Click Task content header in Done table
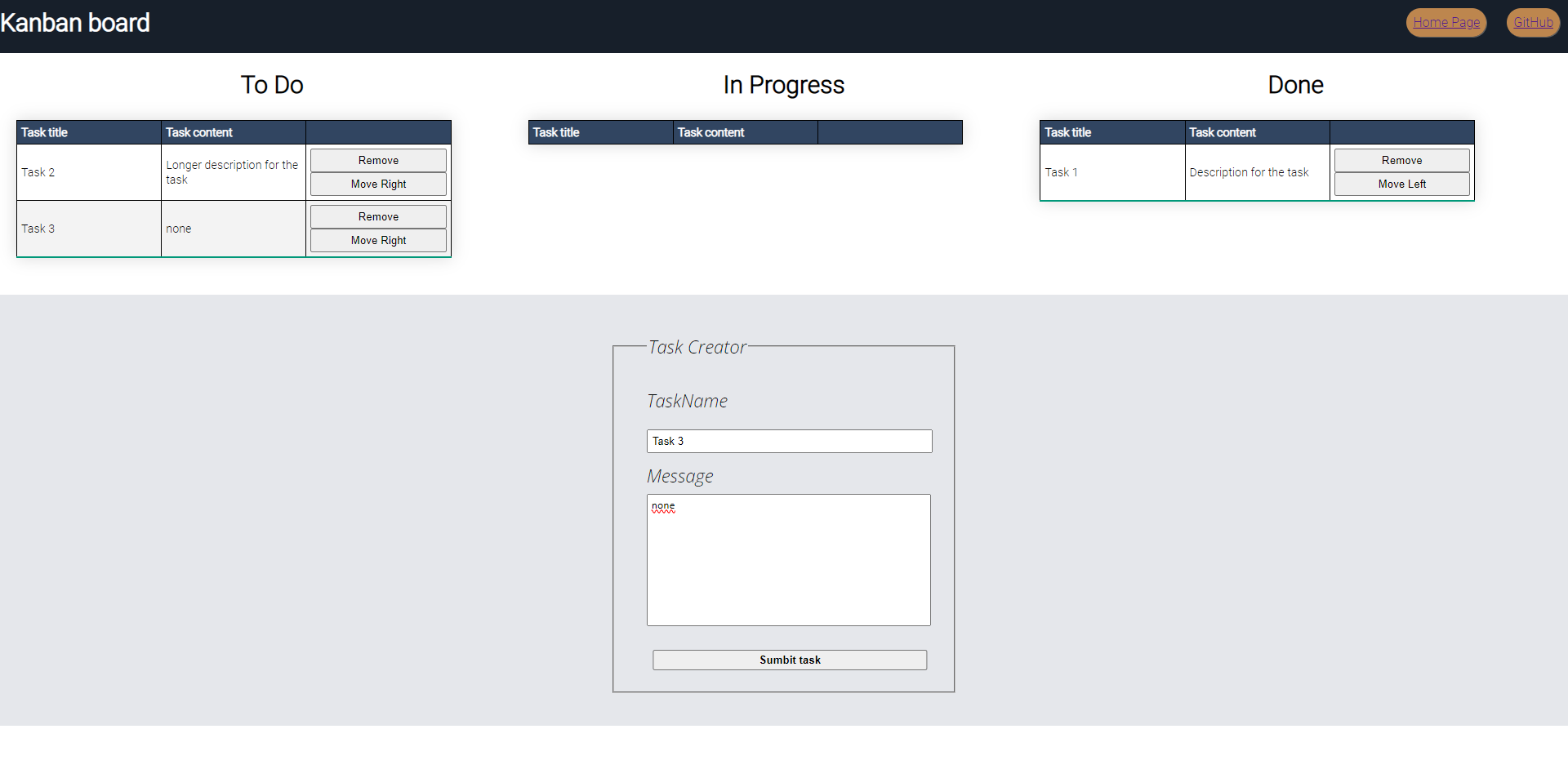The image size is (1568, 778). [x=1258, y=132]
